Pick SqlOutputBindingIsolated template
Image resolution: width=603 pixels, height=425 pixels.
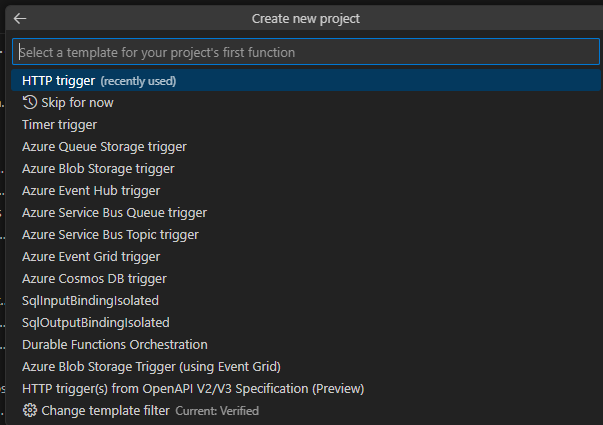click(95, 323)
